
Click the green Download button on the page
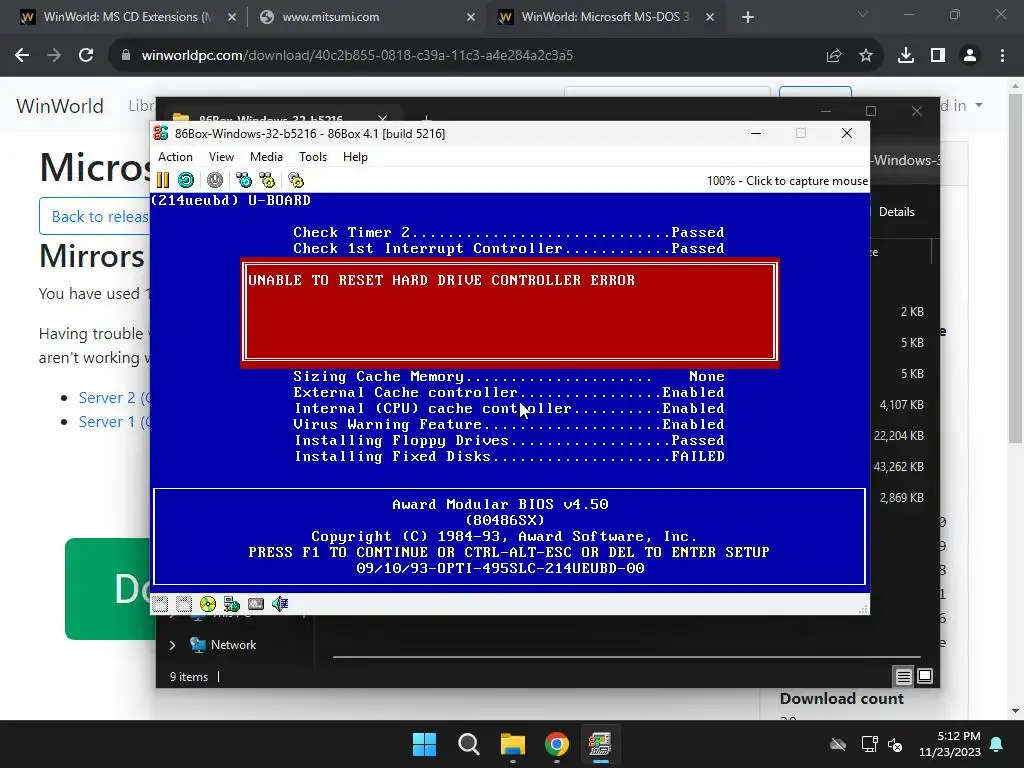[110, 589]
